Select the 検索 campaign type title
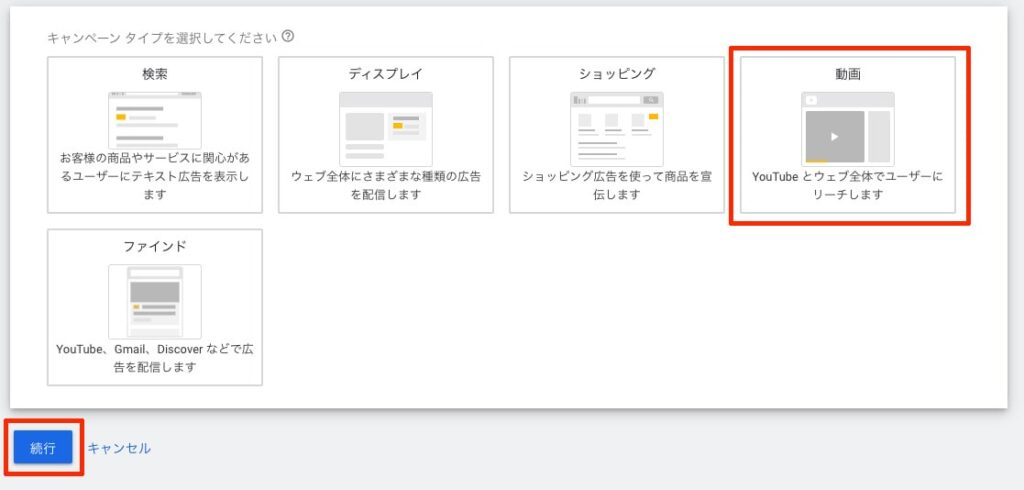The image size is (1024, 490). (155, 74)
